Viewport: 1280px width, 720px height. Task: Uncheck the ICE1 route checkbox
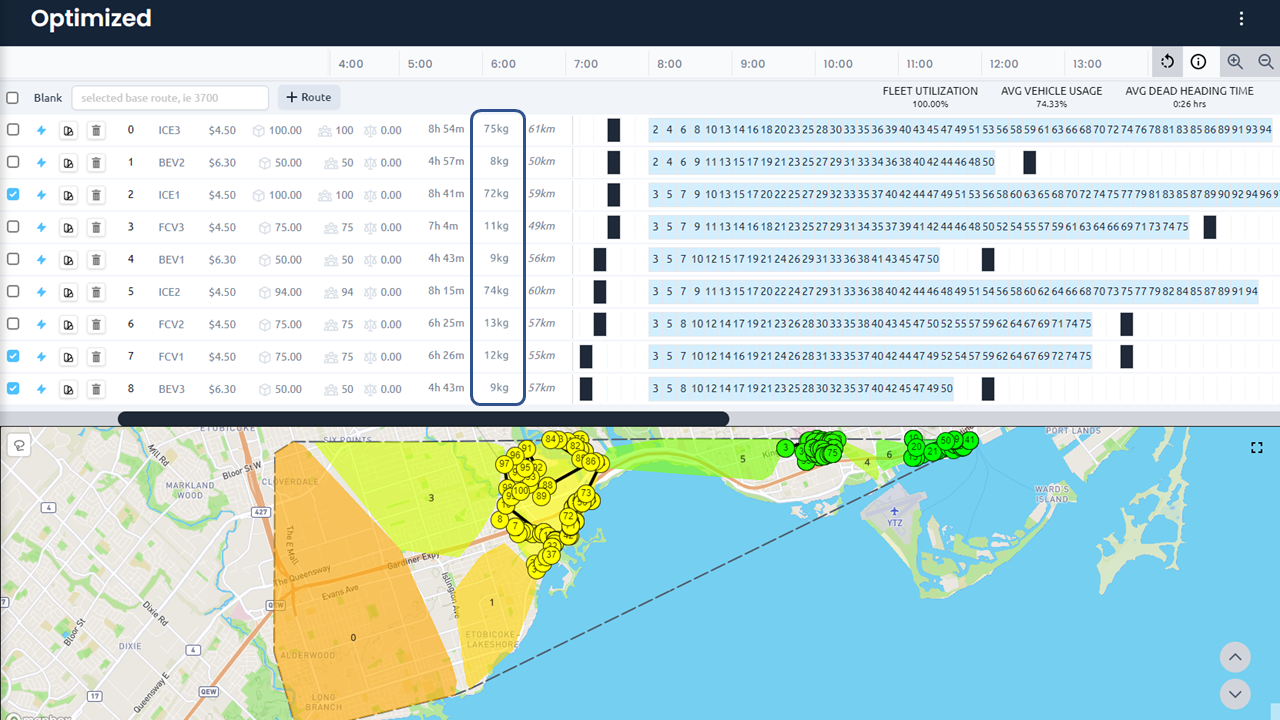pyautogui.click(x=13, y=194)
